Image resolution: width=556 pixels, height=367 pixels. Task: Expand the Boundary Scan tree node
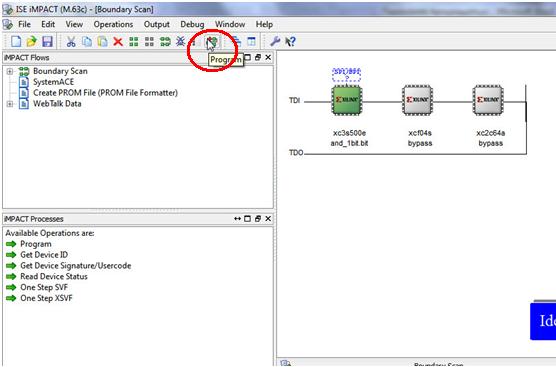pos(10,71)
